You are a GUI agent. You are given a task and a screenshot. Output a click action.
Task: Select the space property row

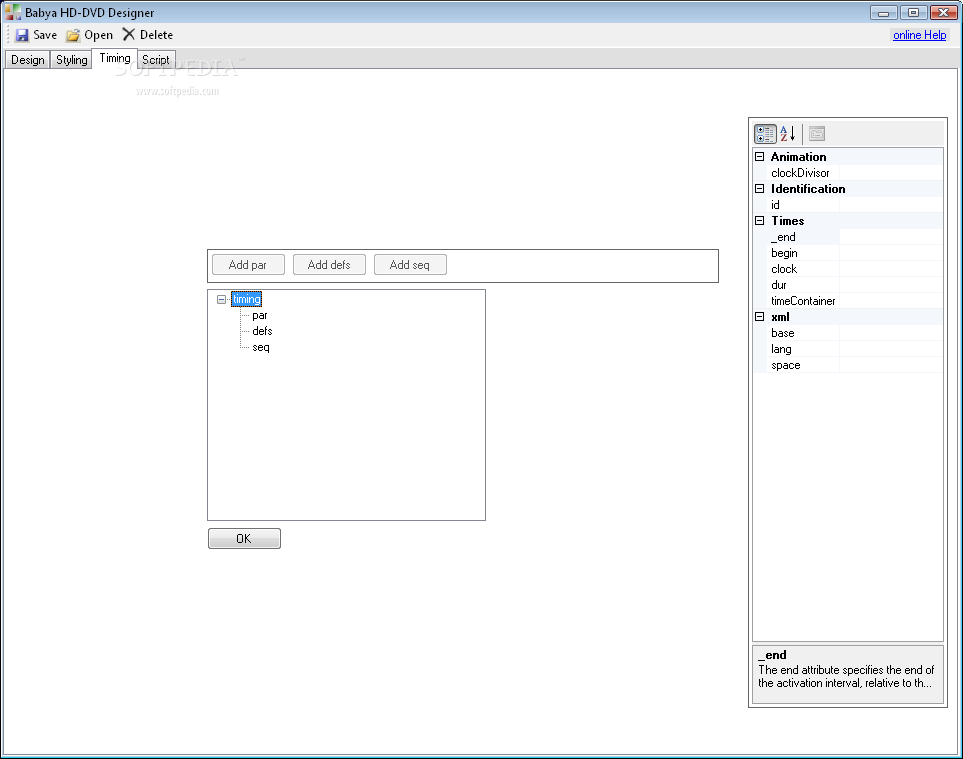point(848,365)
